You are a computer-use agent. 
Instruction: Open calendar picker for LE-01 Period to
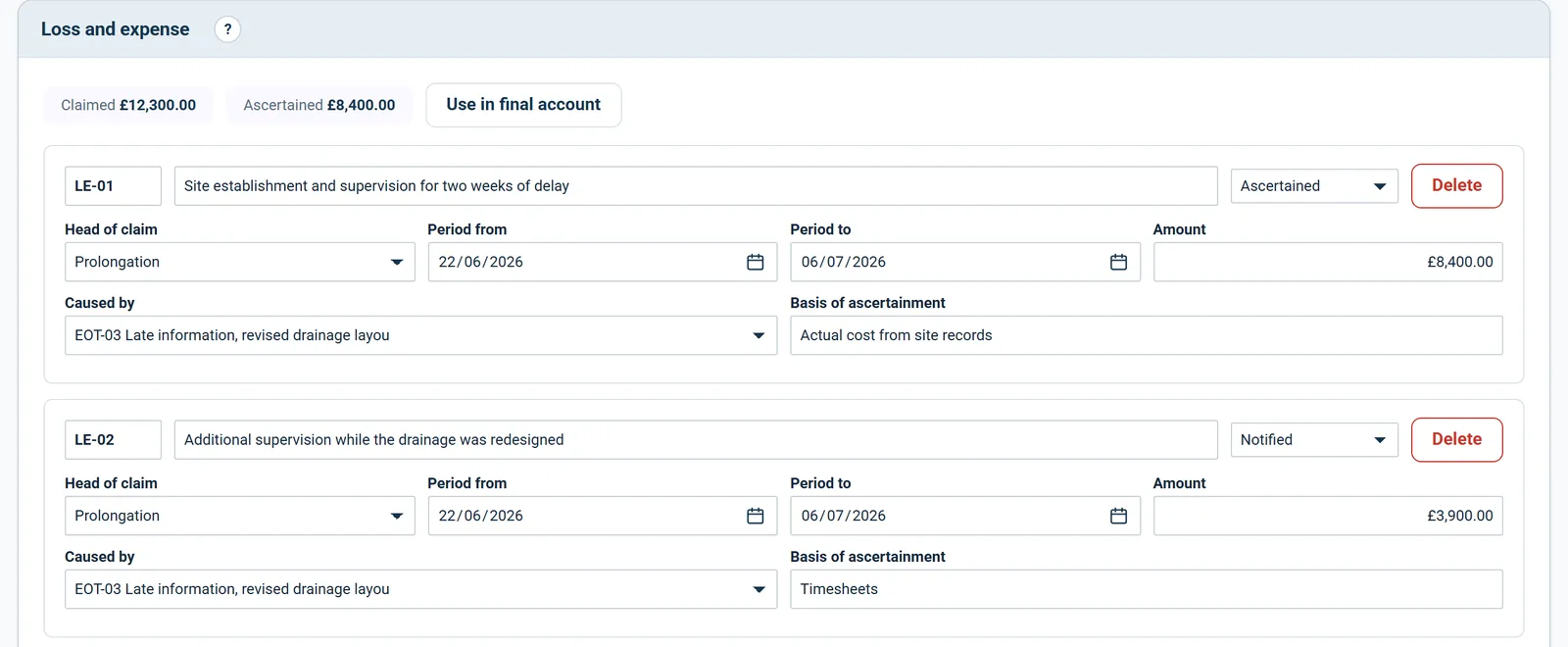tap(1118, 262)
